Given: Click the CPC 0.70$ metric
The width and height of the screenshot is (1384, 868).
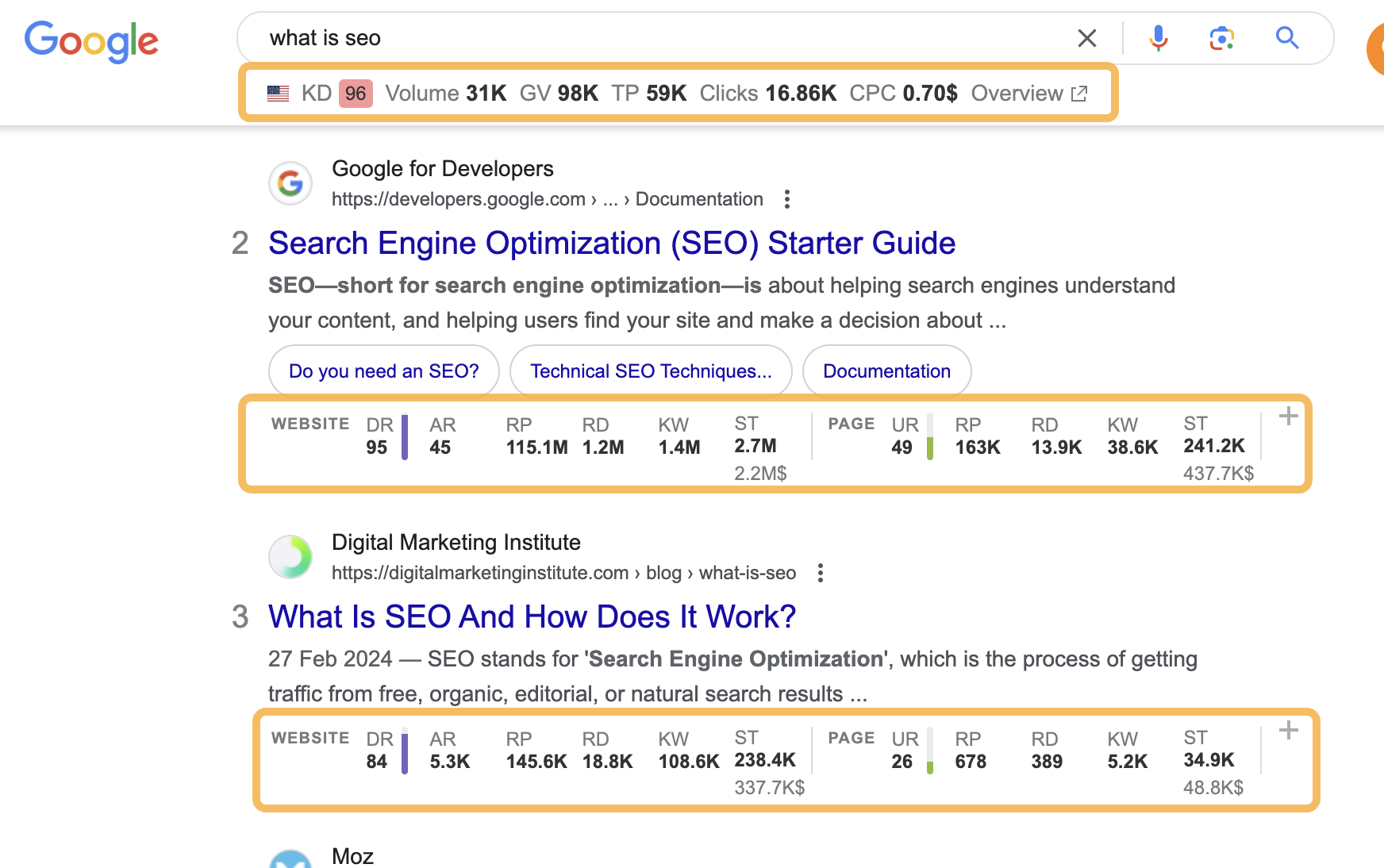Looking at the screenshot, I should (x=904, y=94).
